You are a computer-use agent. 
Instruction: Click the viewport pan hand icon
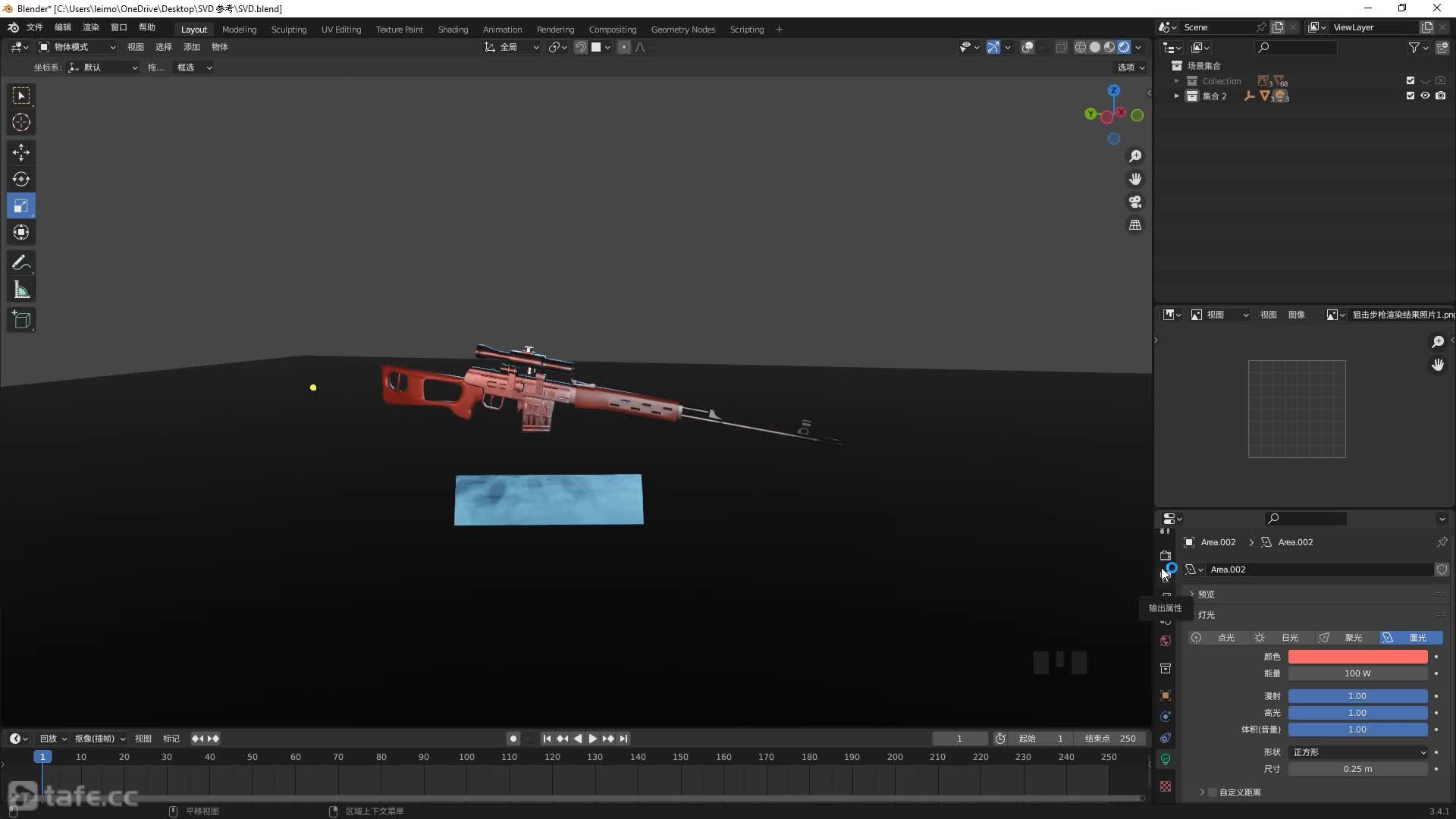coord(1135,179)
